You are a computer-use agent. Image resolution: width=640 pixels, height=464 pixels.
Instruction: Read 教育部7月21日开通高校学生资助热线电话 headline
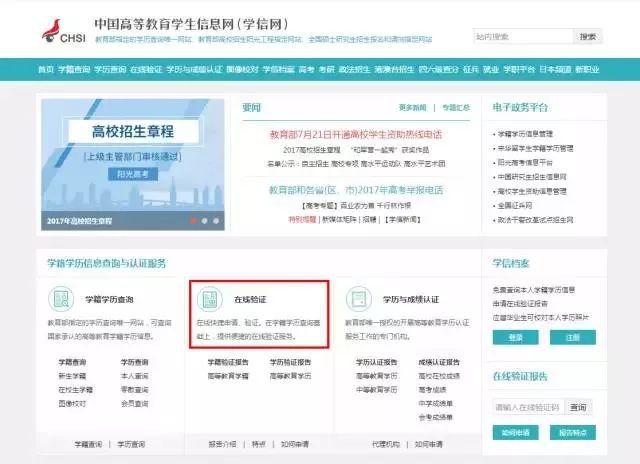(356, 134)
